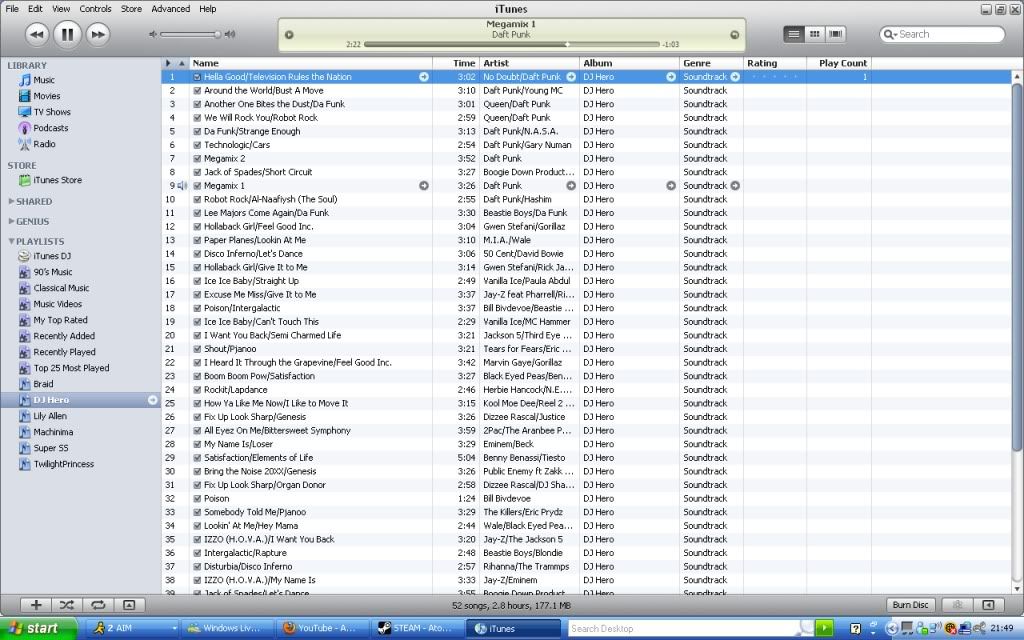The width and height of the screenshot is (1024, 640).
Task: Skip to the next track
Action: 97,34
